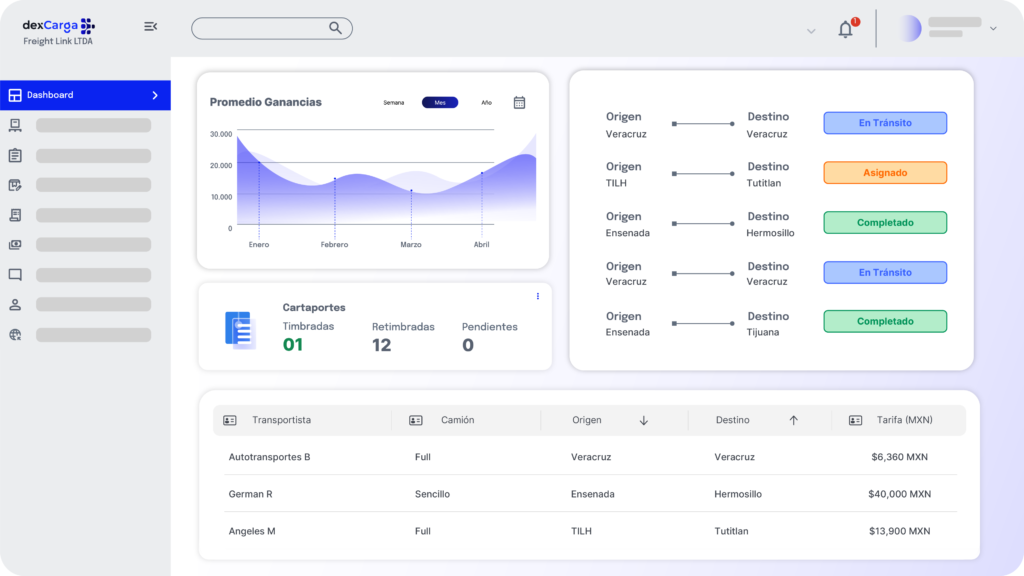Collapse the sidebar using the menu icon
The image size is (1024, 576).
[x=151, y=26]
